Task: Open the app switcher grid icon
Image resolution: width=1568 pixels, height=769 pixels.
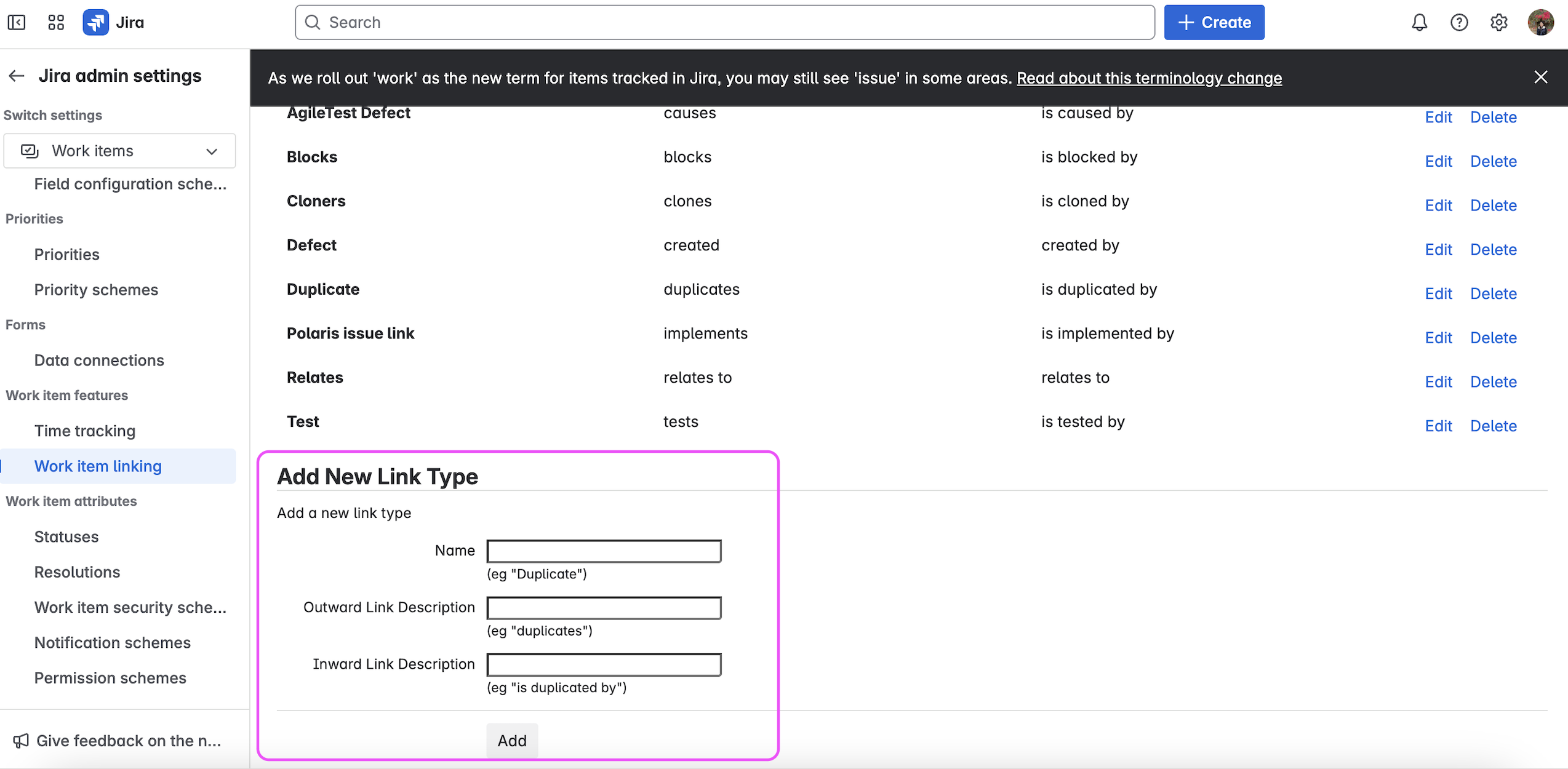Action: [x=56, y=23]
